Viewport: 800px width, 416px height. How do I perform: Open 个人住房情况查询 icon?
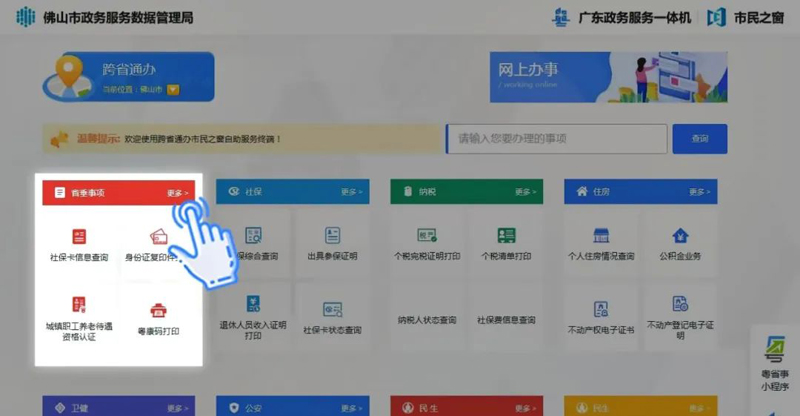601,237
